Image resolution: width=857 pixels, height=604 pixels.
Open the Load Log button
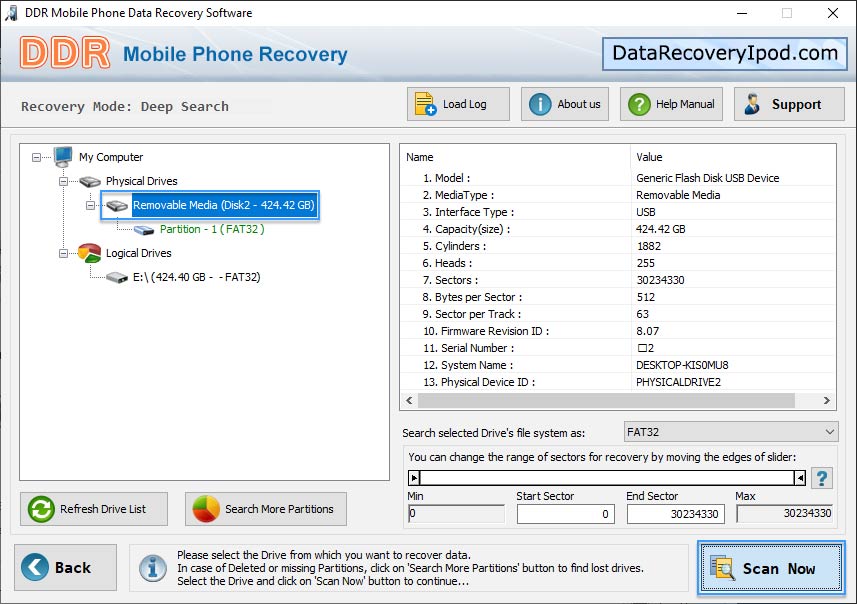(458, 104)
